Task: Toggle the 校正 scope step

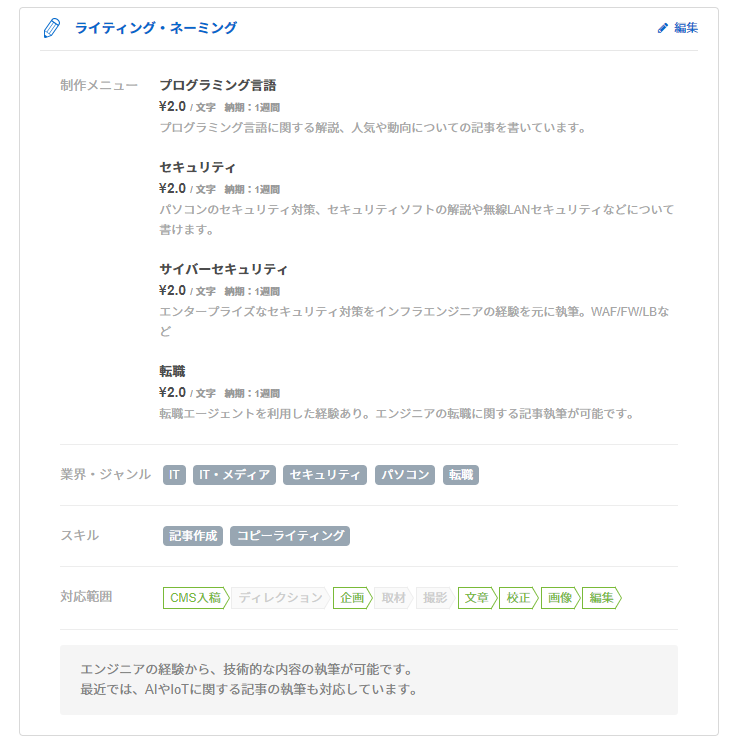Action: coord(518,598)
